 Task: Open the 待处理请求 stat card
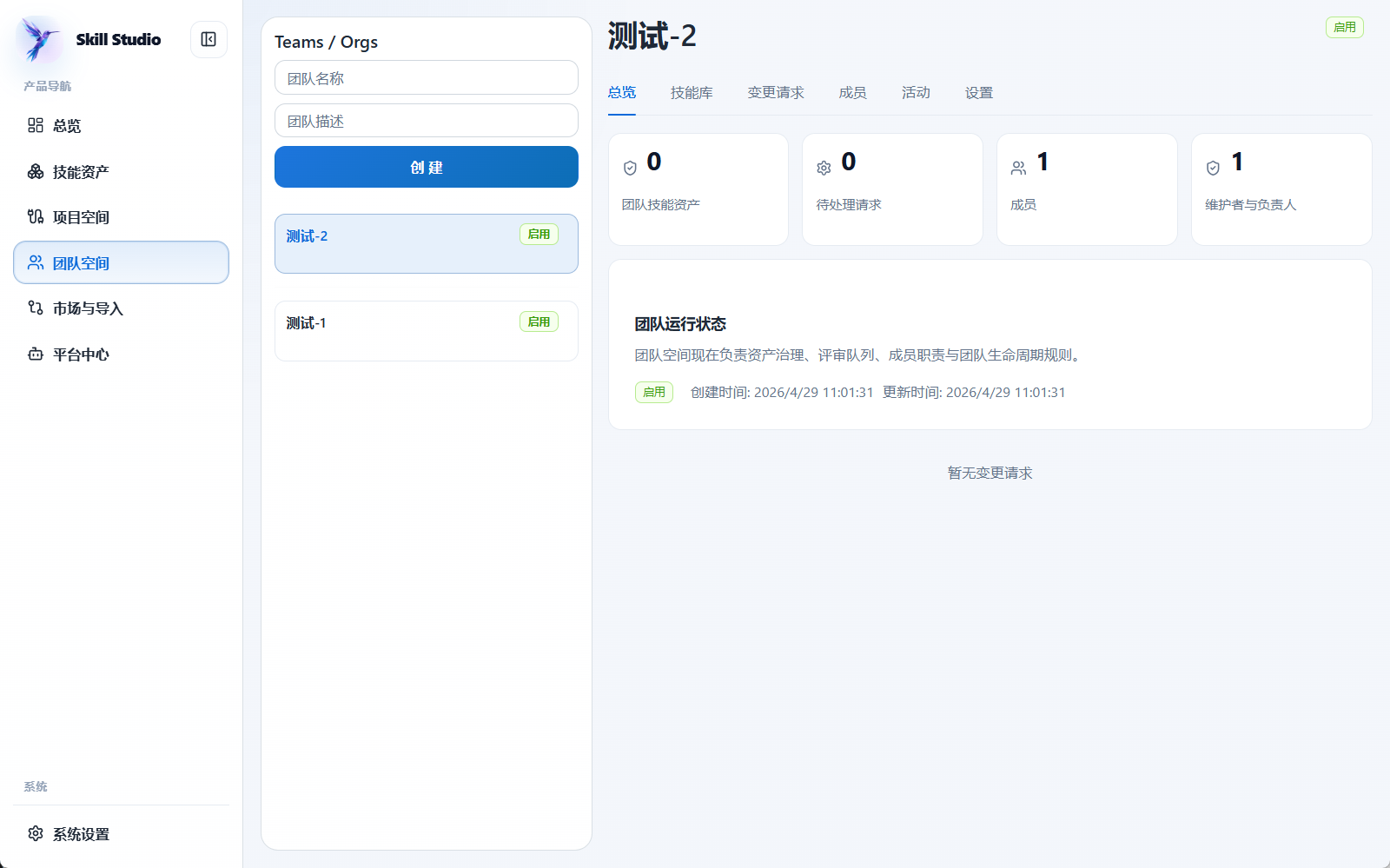click(892, 189)
